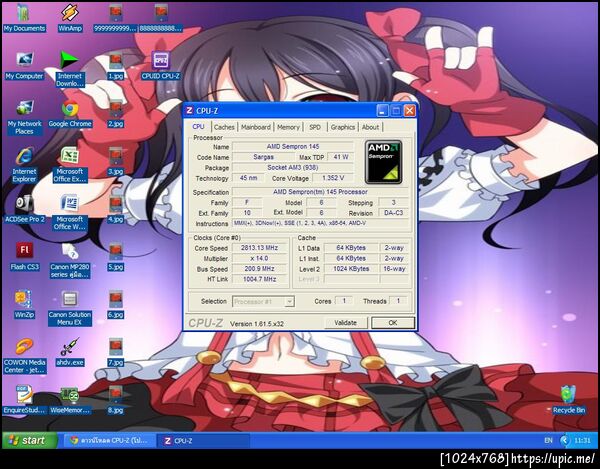Screen dimensions: 600x469
Task: Click the Socket AM3 (938) package value
Action: [x=293, y=168]
